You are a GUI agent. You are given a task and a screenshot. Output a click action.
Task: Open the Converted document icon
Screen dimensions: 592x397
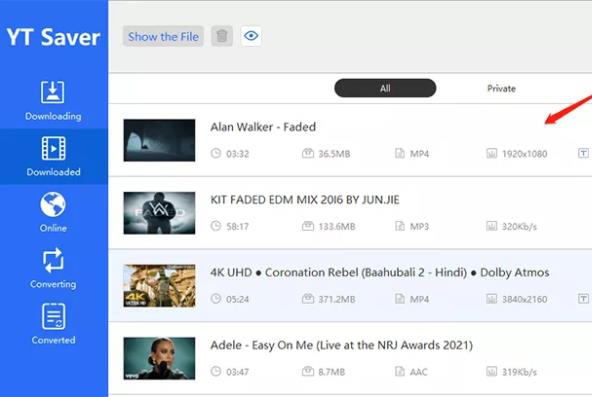tap(53, 316)
